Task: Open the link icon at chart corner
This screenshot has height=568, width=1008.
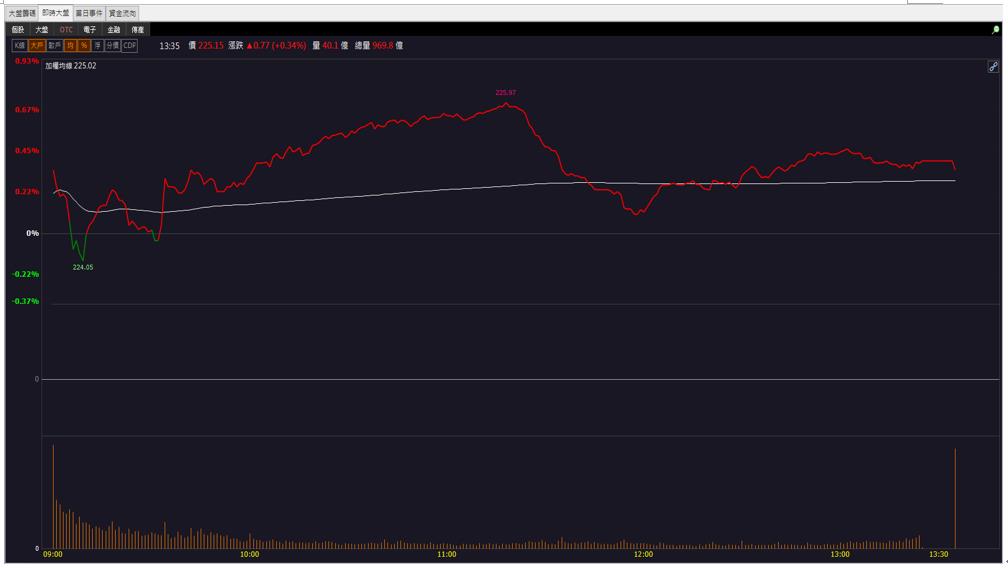Action: (993, 67)
